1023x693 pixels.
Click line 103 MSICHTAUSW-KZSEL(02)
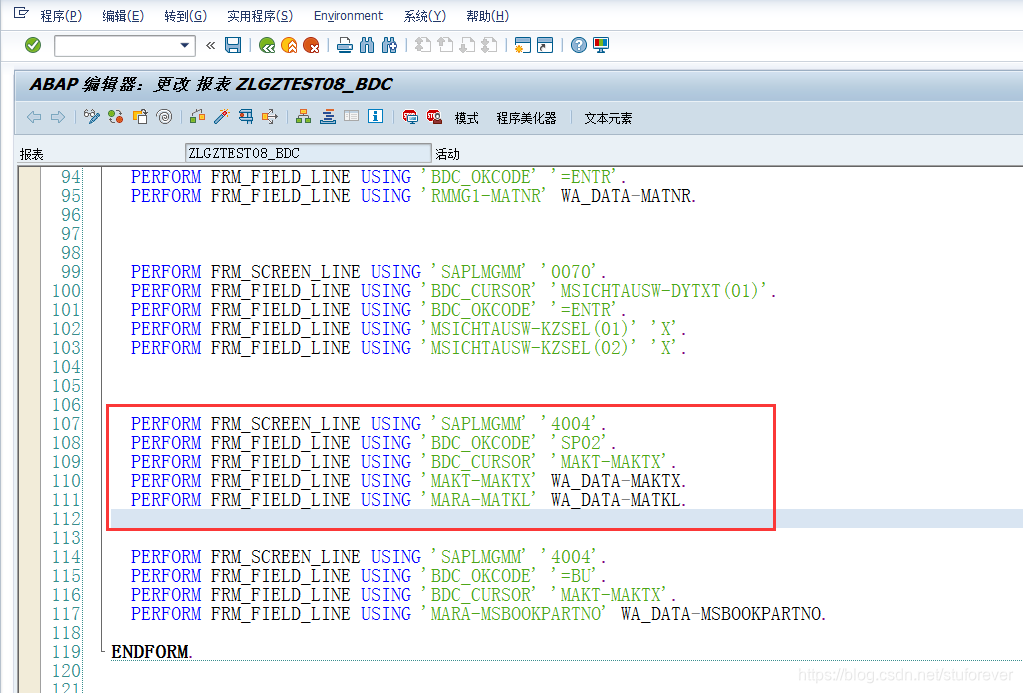(408, 348)
